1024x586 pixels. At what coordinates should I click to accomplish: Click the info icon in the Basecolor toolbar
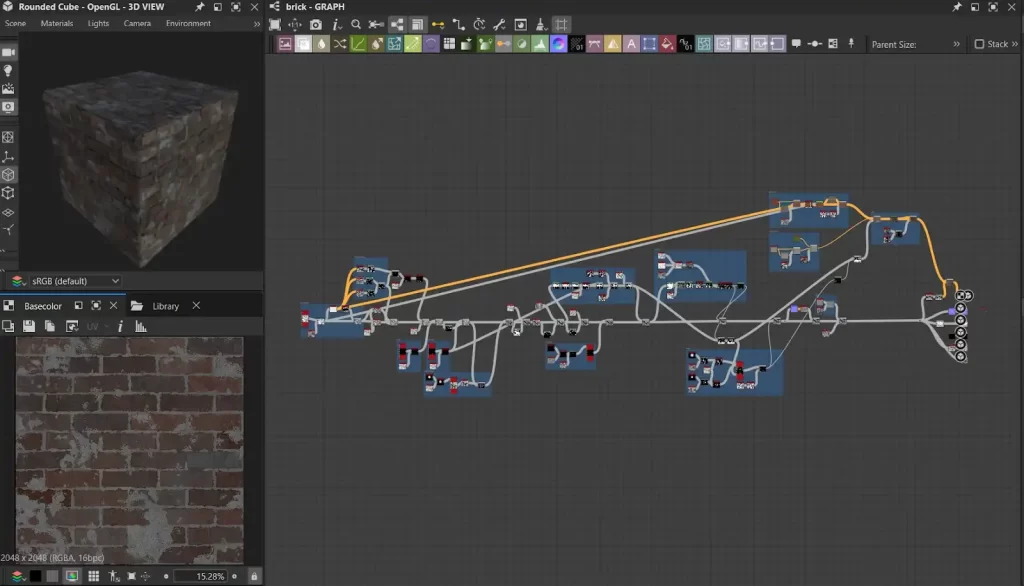tap(120, 326)
